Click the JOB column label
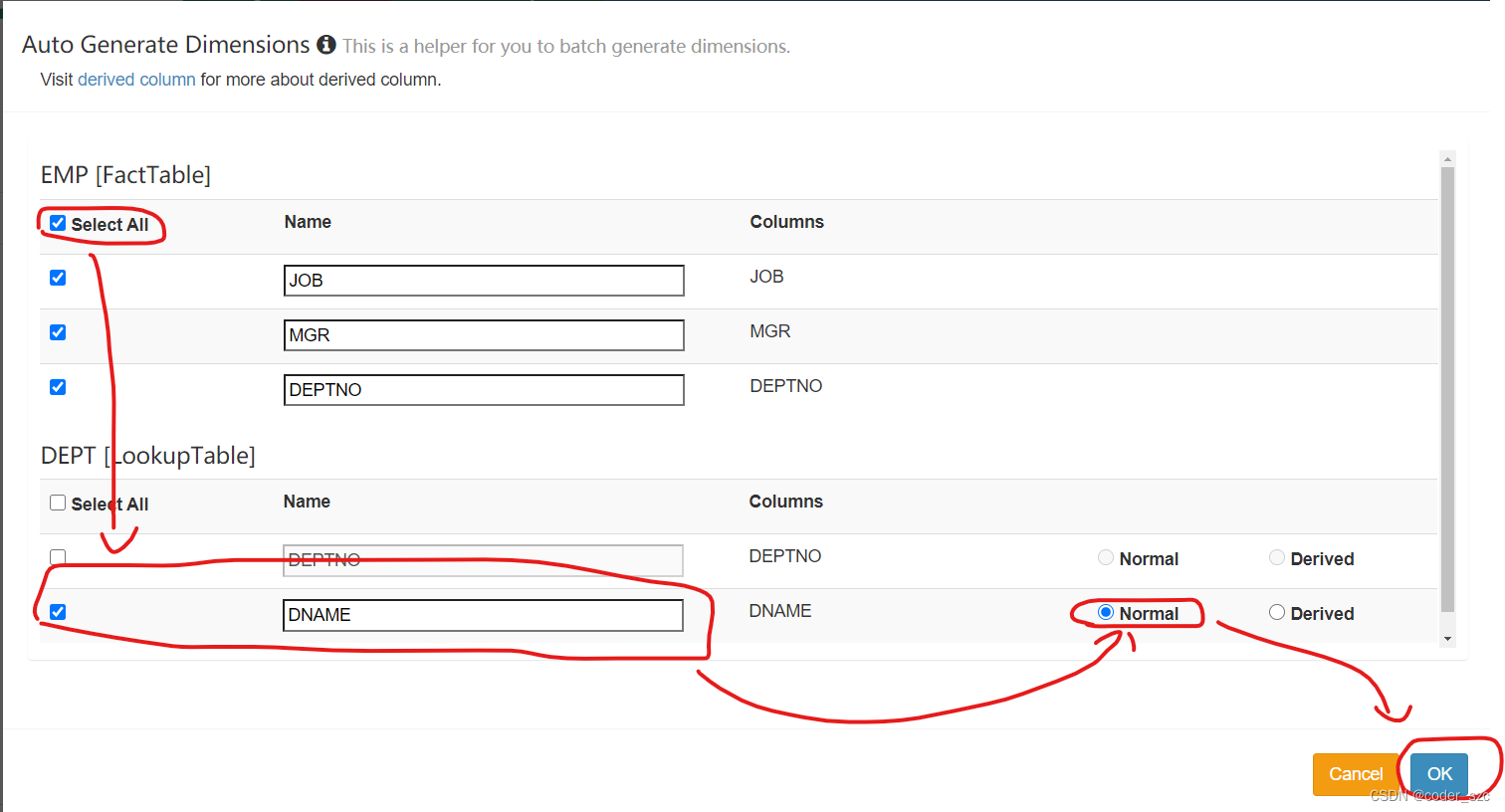 pos(766,277)
